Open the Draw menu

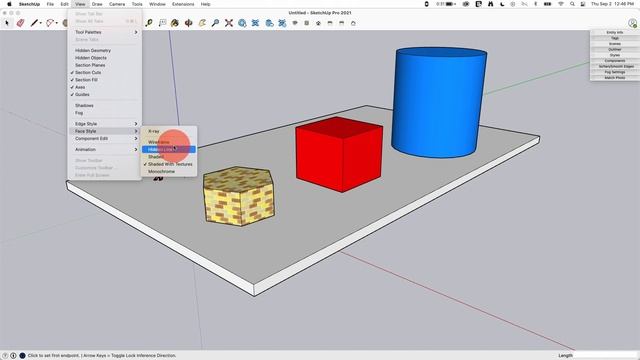pyautogui.click(x=97, y=4)
